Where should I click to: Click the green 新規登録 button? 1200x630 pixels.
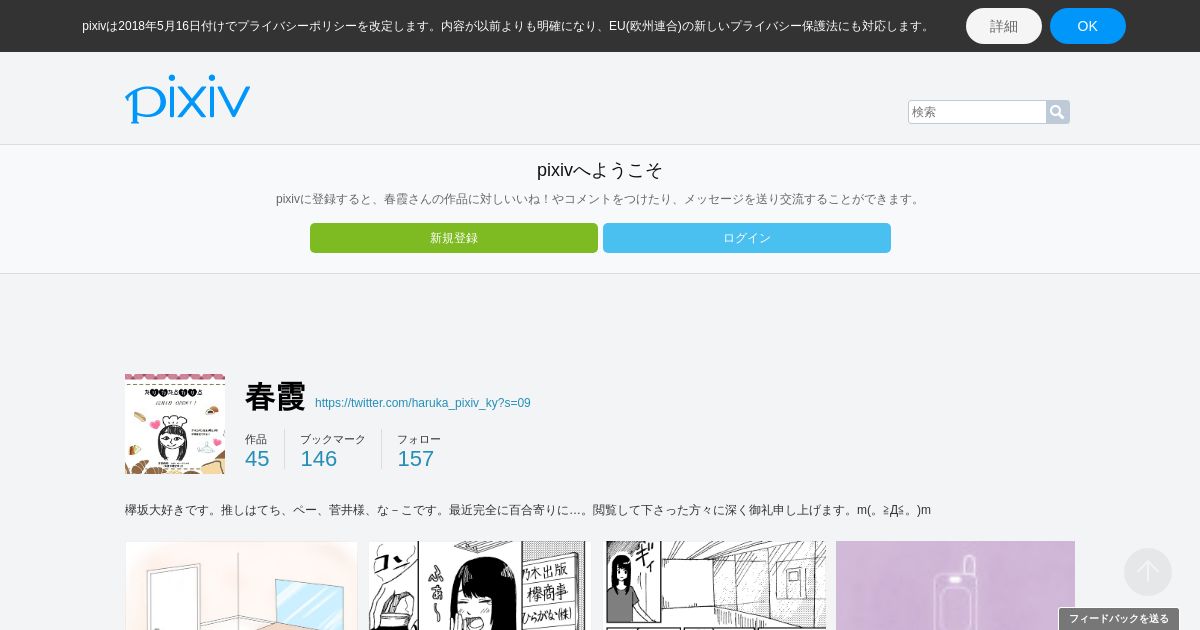point(454,238)
